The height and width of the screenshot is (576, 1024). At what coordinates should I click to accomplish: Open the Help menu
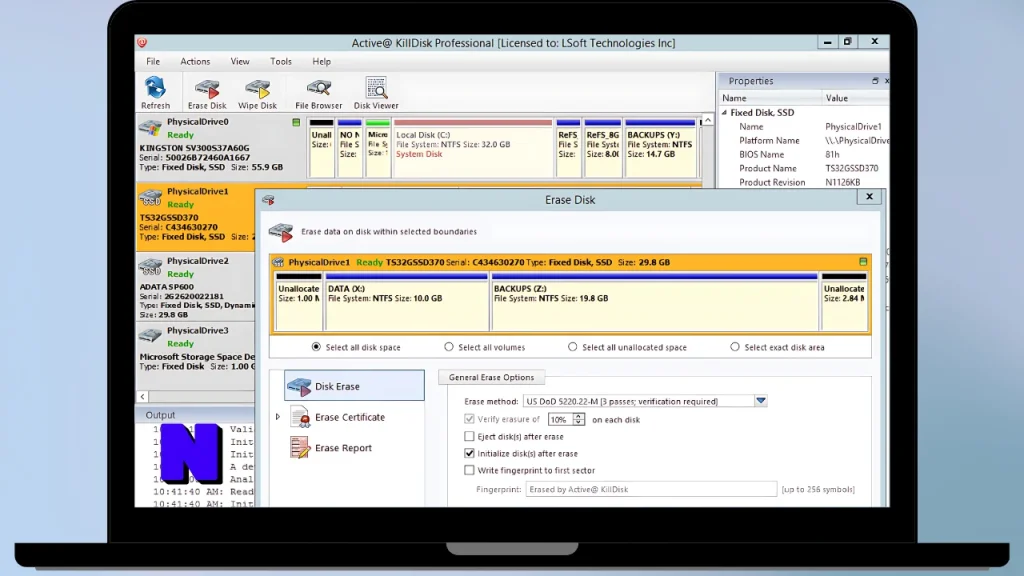pos(321,61)
